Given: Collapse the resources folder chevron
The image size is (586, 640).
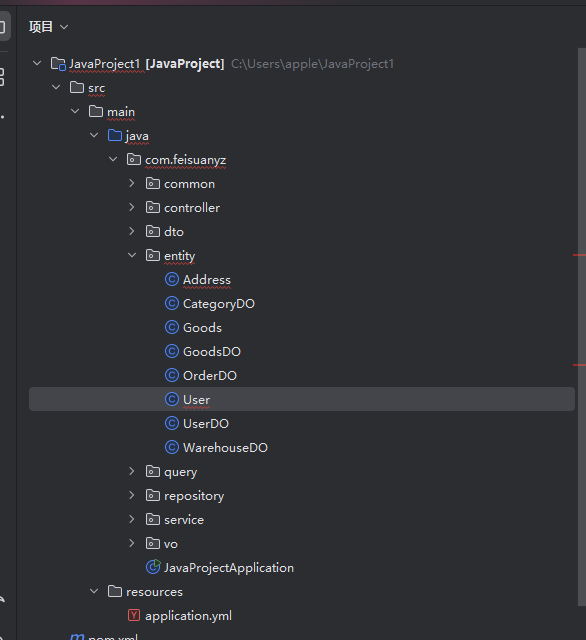Looking at the screenshot, I should coord(94,591).
